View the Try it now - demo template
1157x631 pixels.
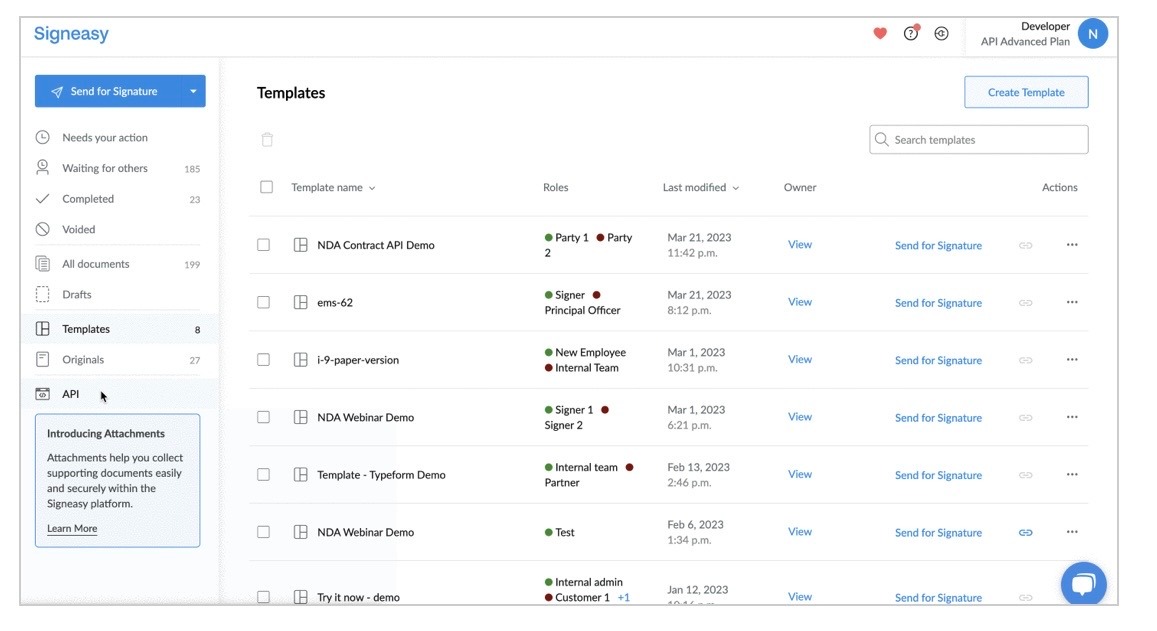click(x=800, y=596)
